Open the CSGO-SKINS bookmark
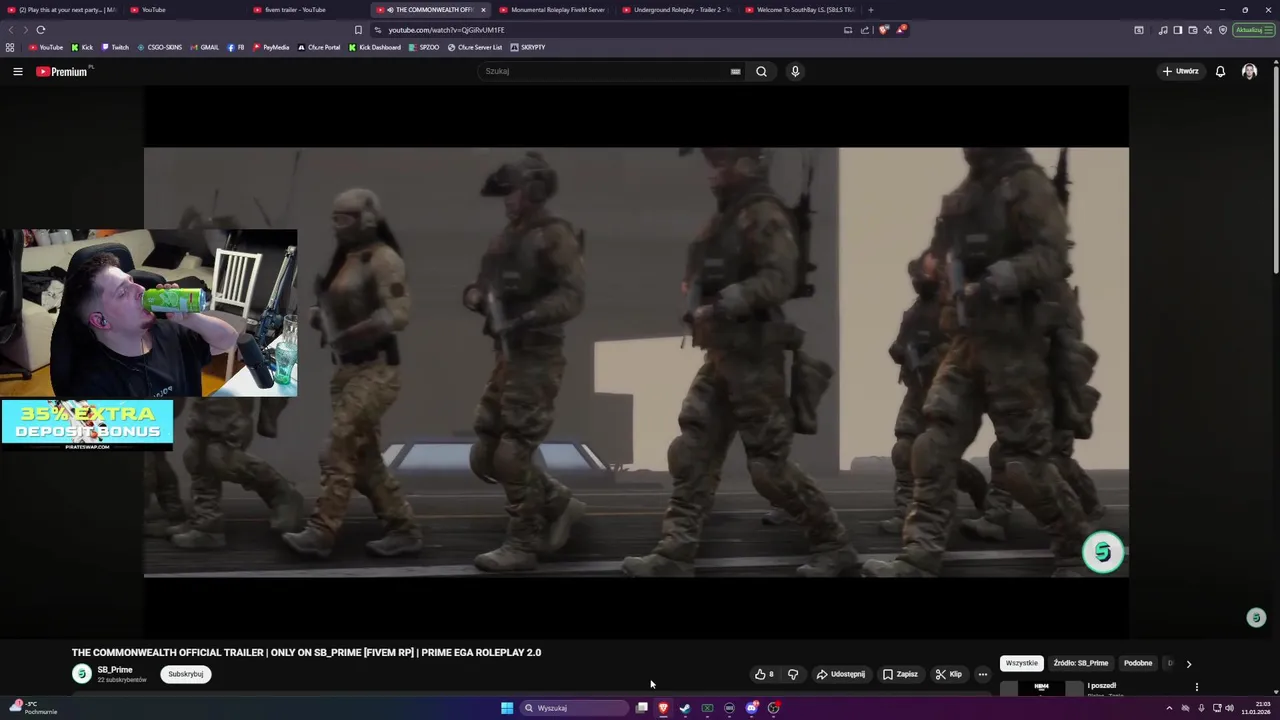The height and width of the screenshot is (720, 1280). (160, 47)
